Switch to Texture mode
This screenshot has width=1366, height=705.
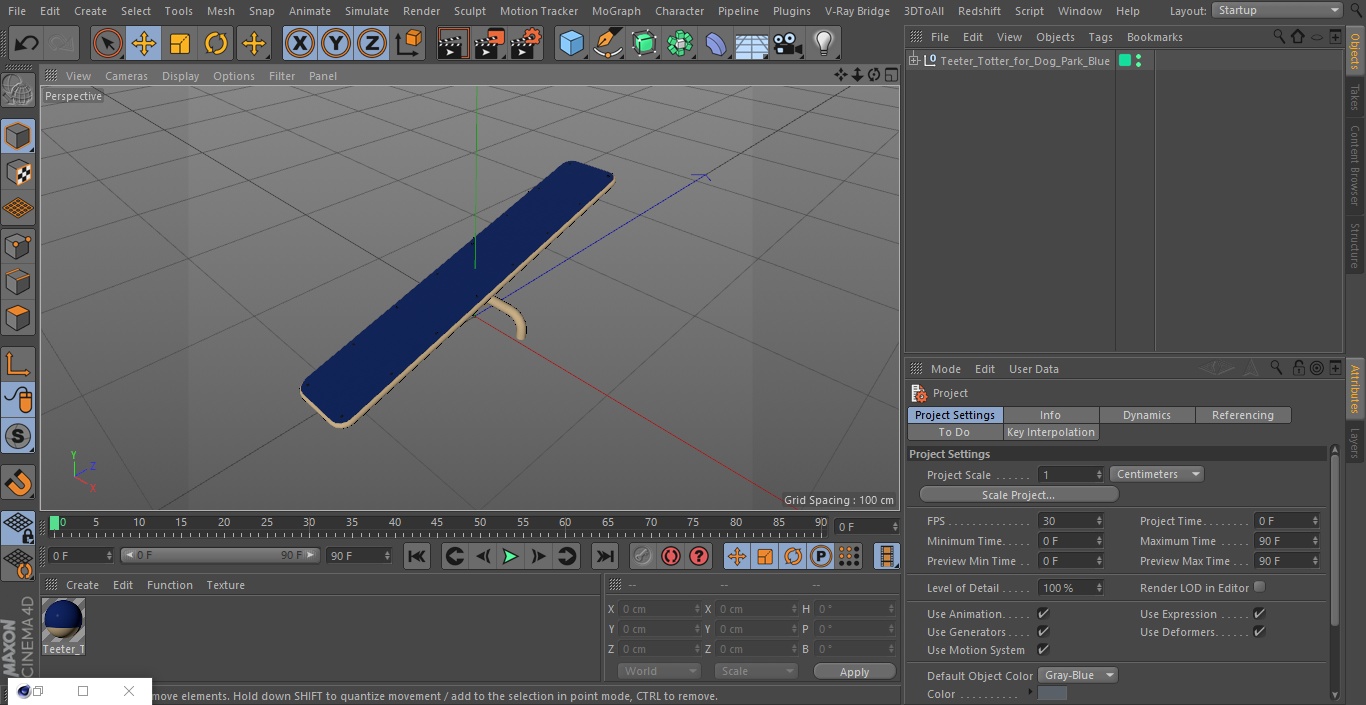[18, 172]
